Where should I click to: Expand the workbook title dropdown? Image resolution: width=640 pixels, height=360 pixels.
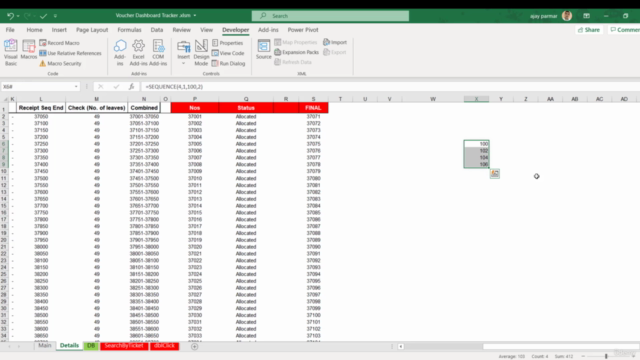[195, 16]
